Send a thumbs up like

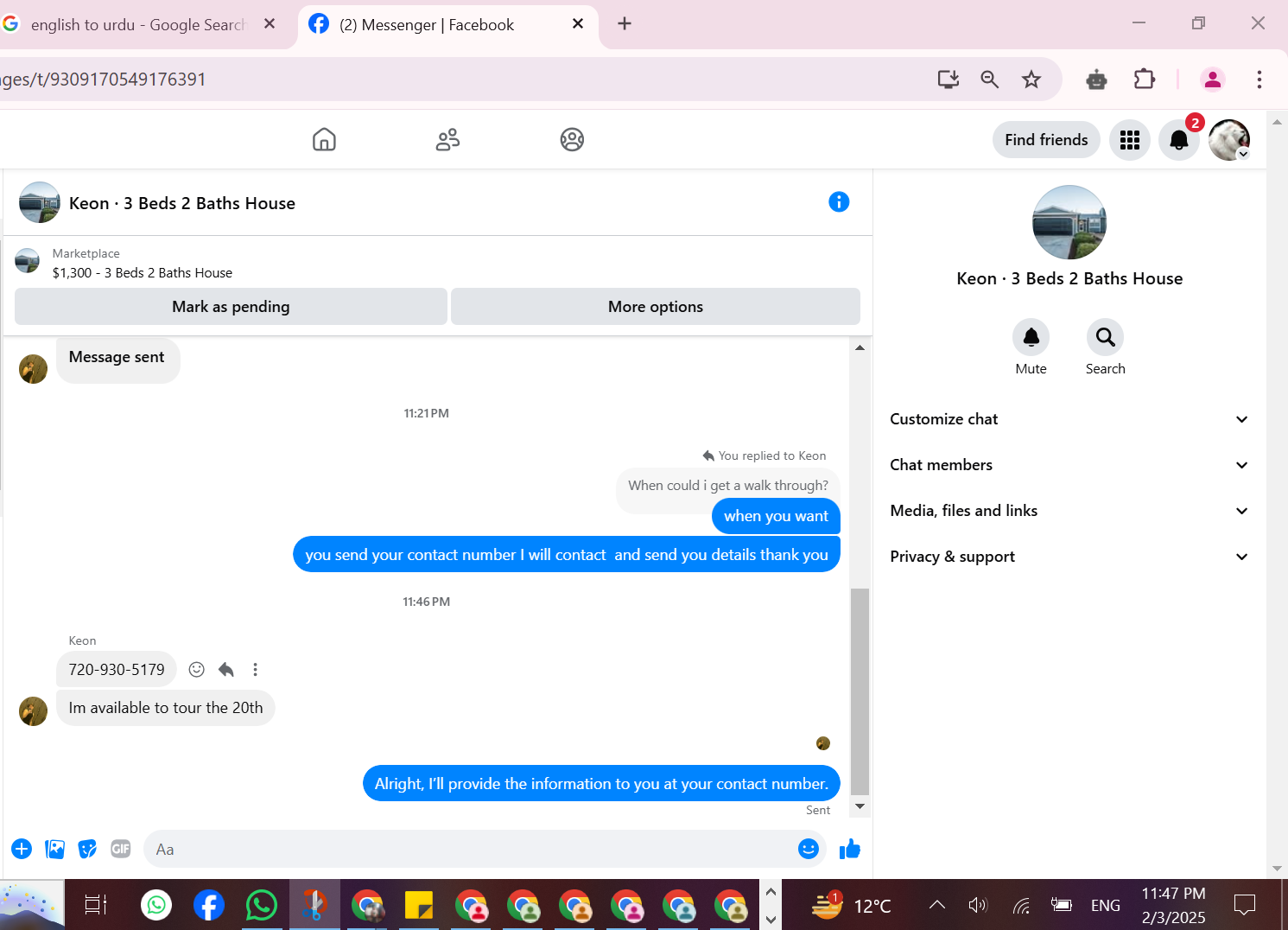click(850, 849)
